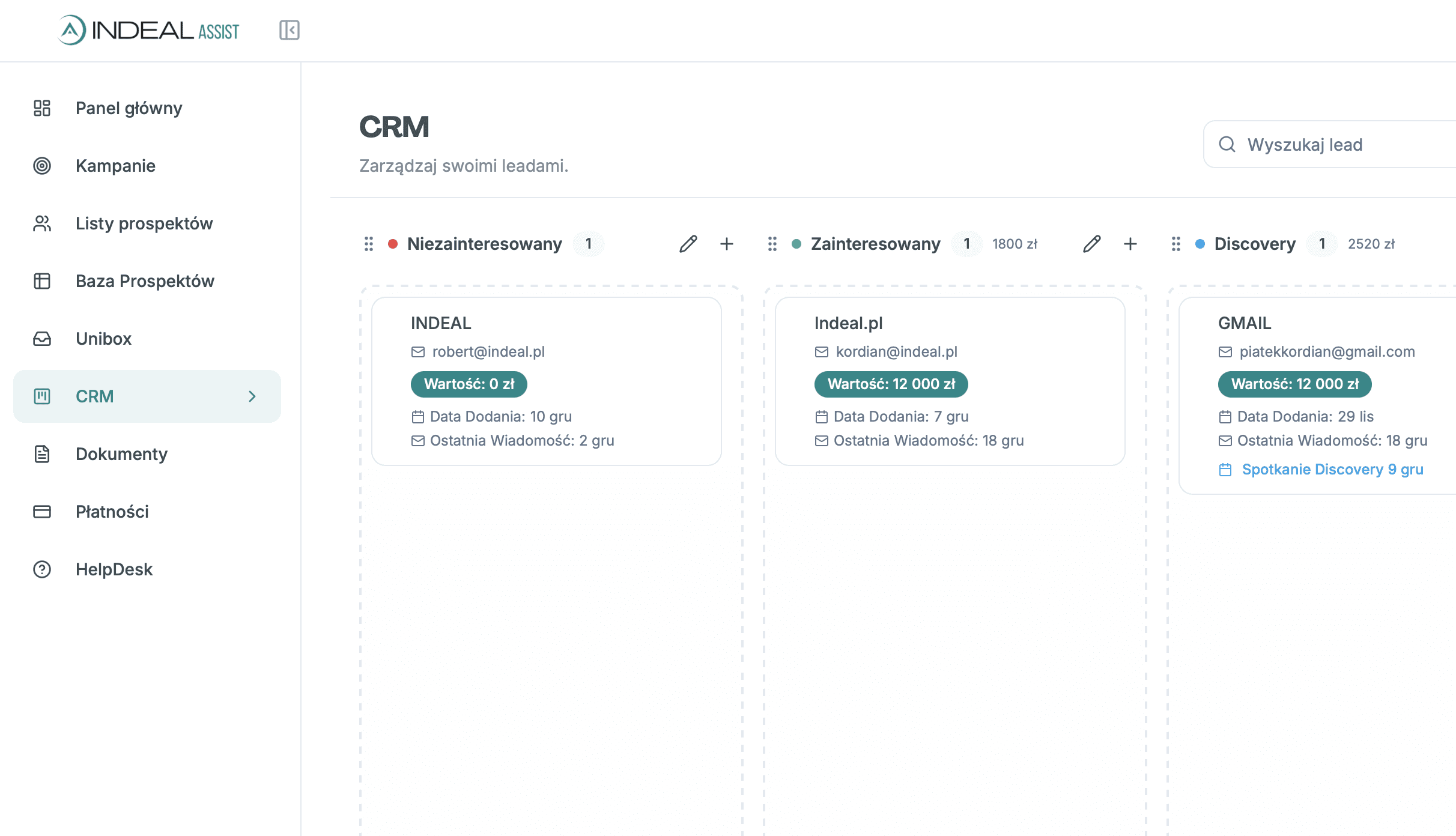Add a lead to Zainteresowany column
This screenshot has width=1456, height=836.
pyautogui.click(x=1130, y=244)
